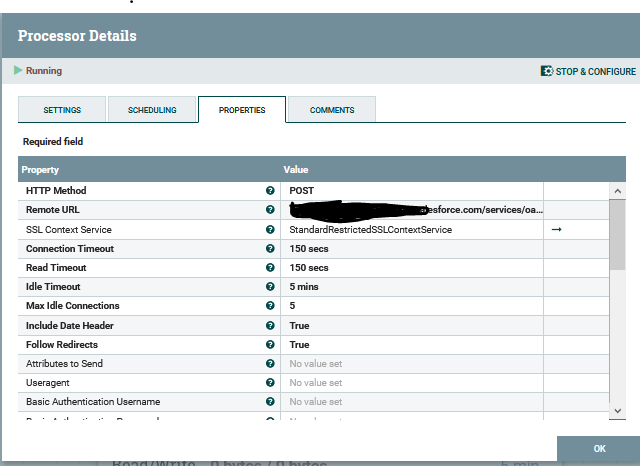Screen dimensions: 640x466
Task: Click the Running status text
Action: (x=44, y=71)
